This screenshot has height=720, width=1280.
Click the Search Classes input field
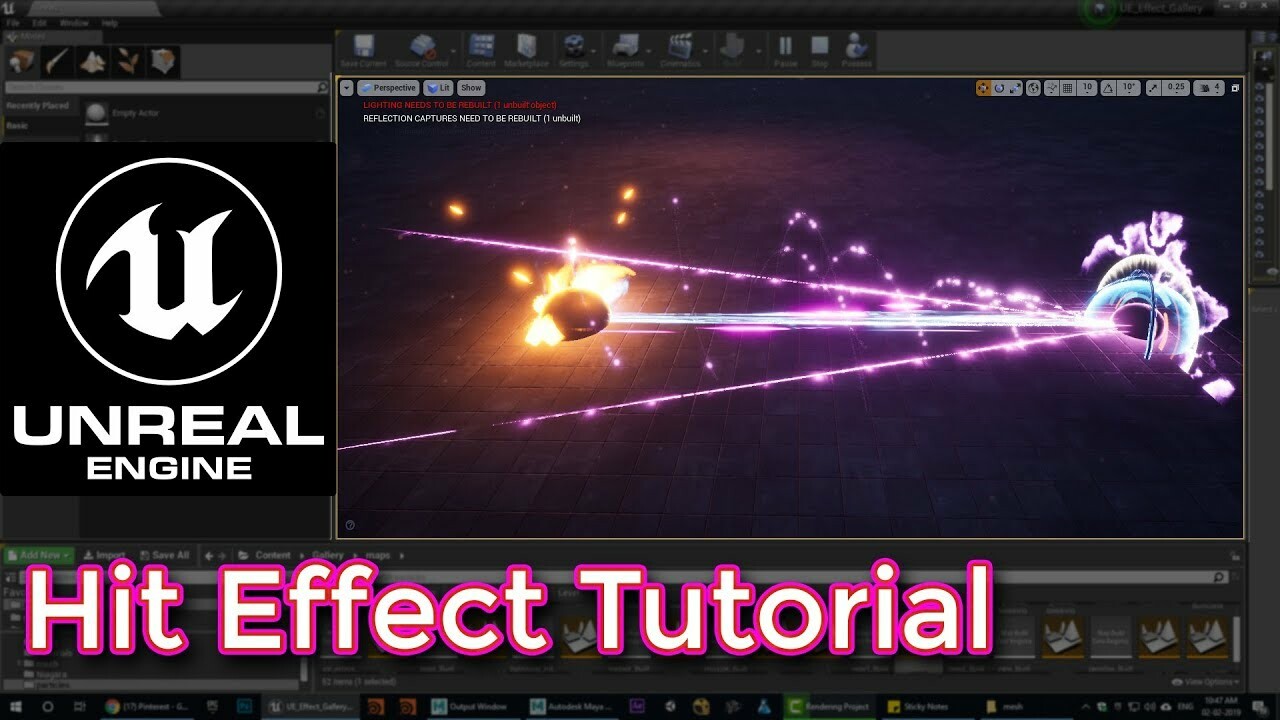coord(166,88)
